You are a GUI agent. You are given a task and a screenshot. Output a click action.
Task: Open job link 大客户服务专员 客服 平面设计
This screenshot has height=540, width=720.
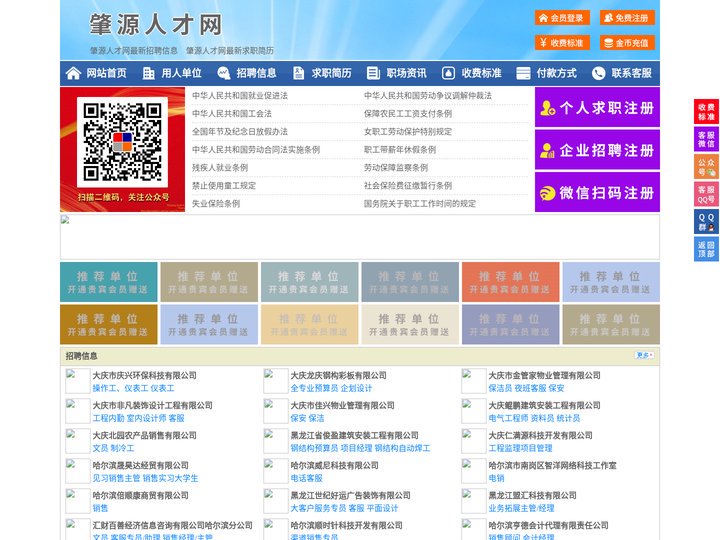click(344, 508)
